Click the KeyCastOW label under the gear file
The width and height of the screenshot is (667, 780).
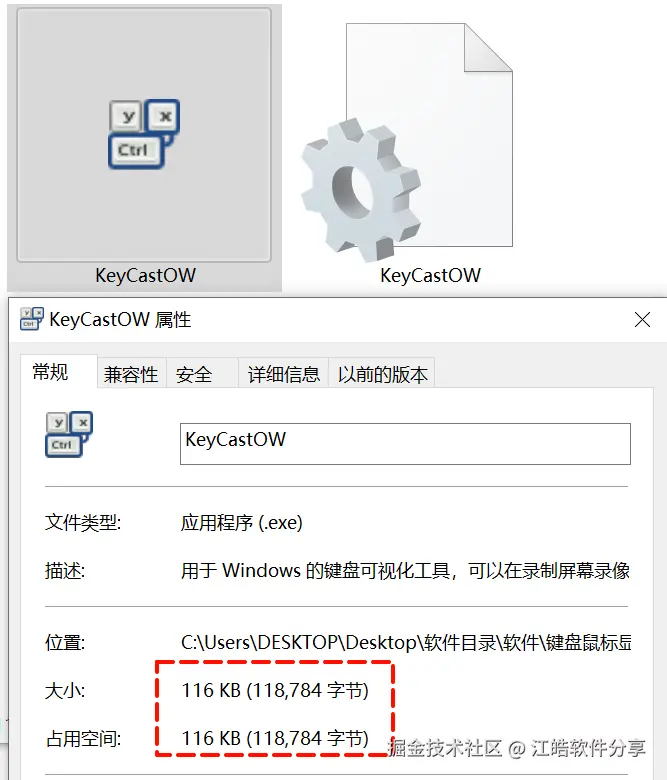431,276
